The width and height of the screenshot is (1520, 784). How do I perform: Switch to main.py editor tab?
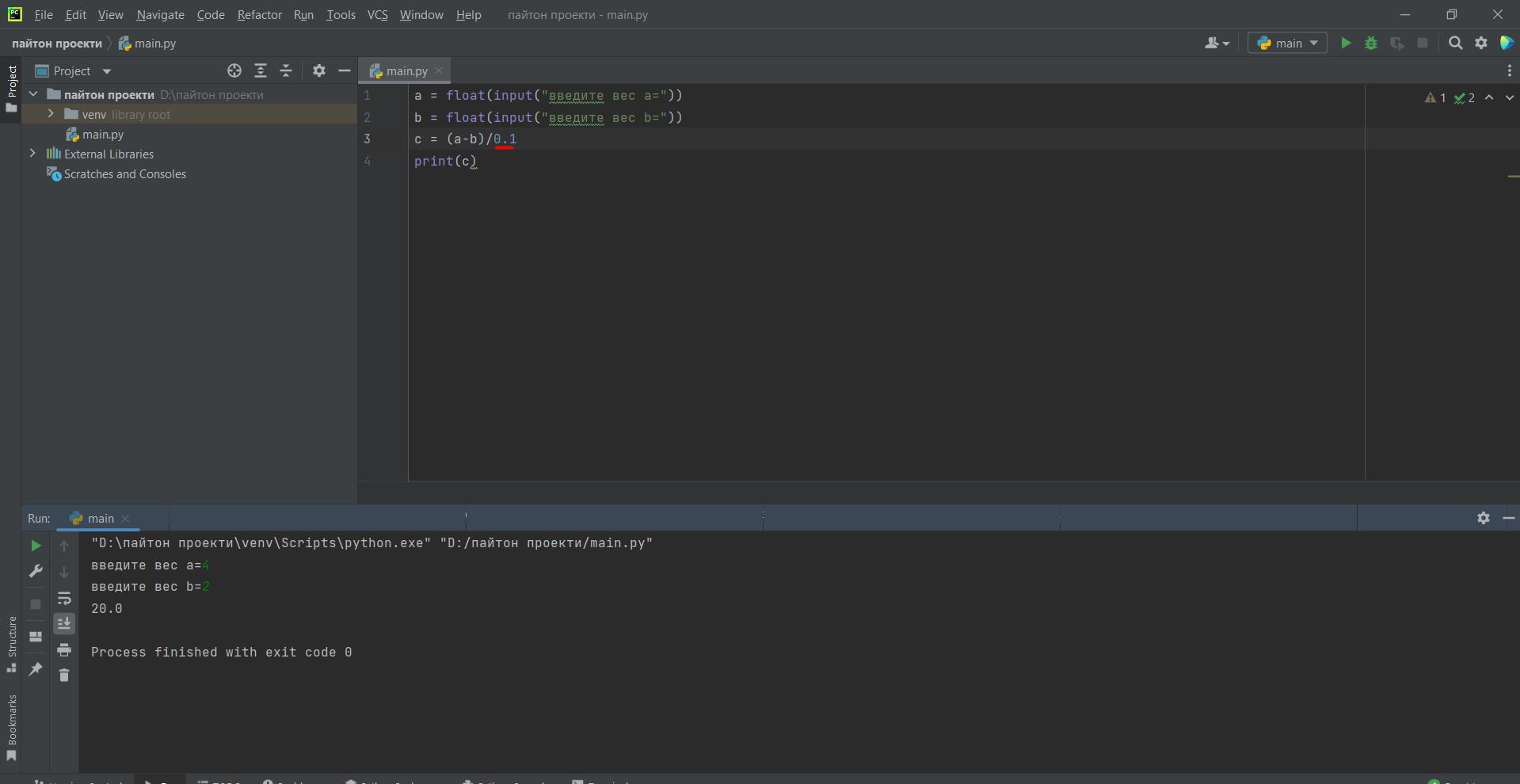click(406, 71)
